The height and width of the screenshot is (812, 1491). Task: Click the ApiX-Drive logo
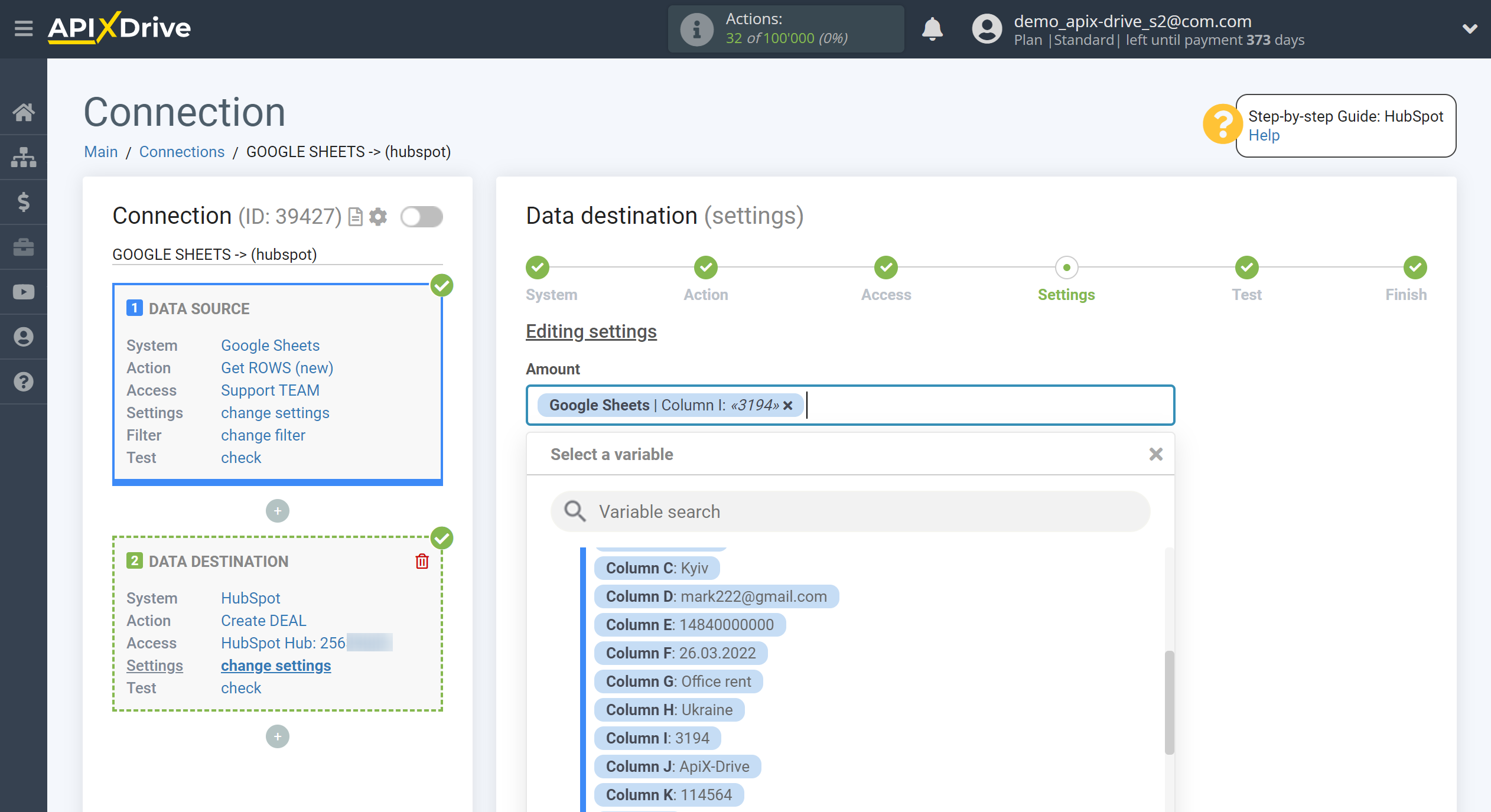click(x=119, y=28)
